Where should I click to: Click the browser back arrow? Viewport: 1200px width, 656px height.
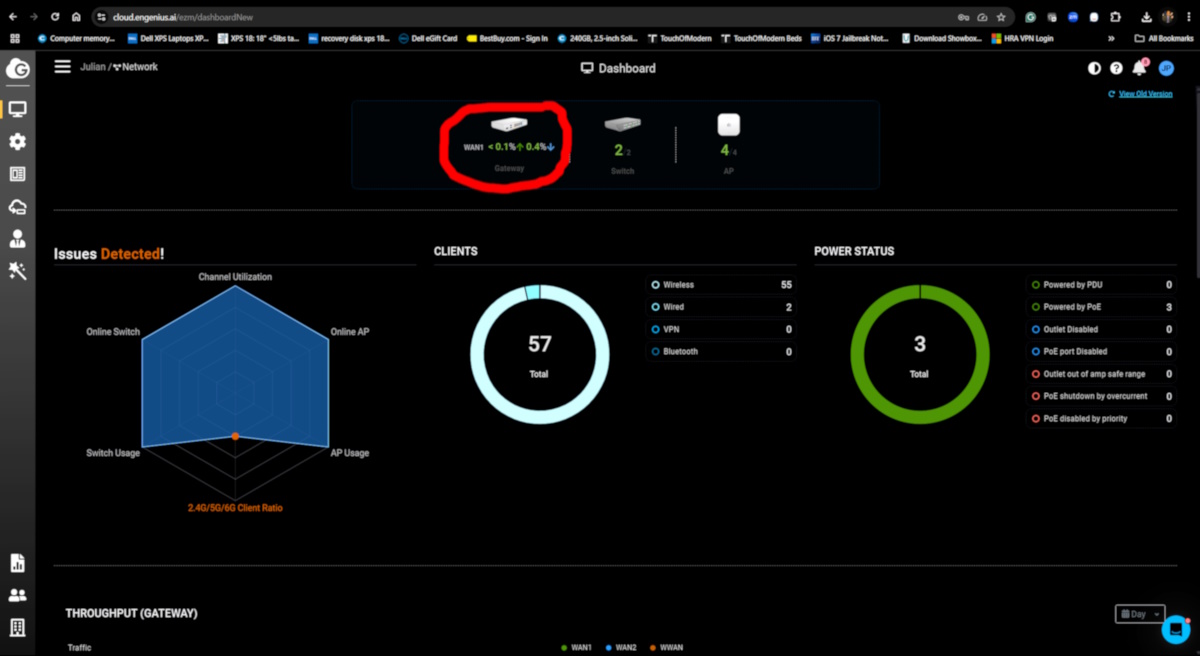pos(12,17)
